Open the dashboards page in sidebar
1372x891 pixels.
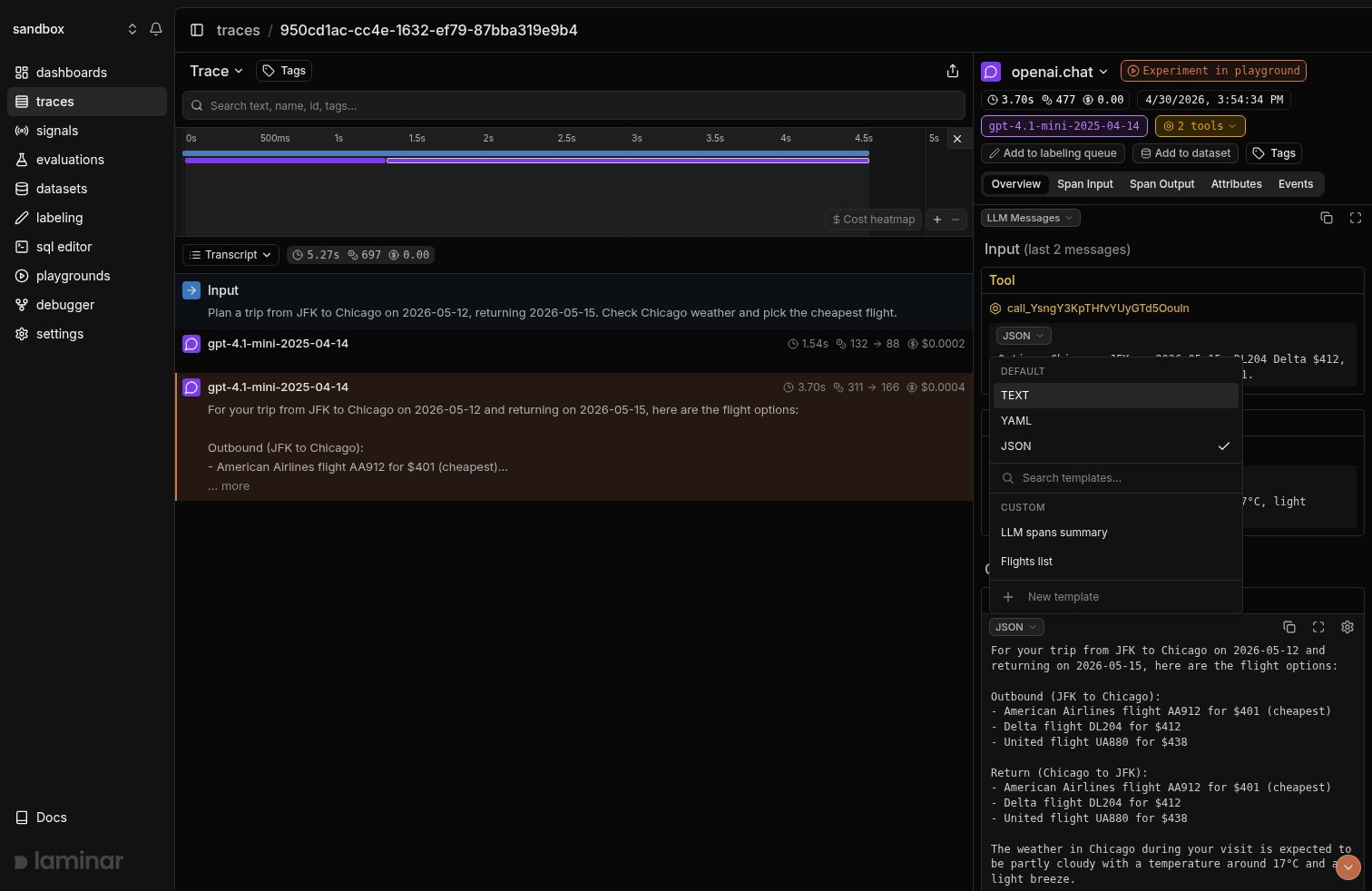click(x=87, y=73)
